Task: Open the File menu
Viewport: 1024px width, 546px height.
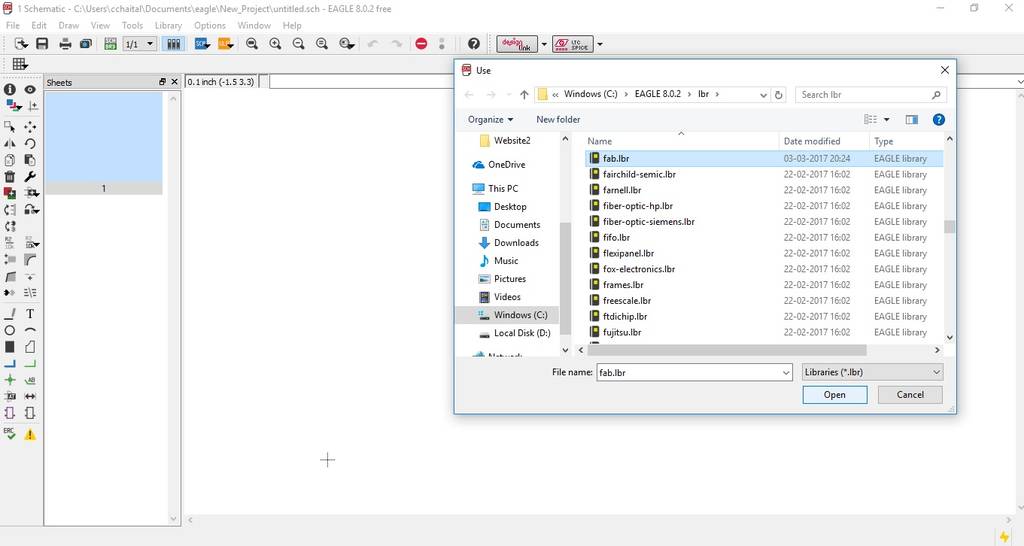Action: coord(12,25)
